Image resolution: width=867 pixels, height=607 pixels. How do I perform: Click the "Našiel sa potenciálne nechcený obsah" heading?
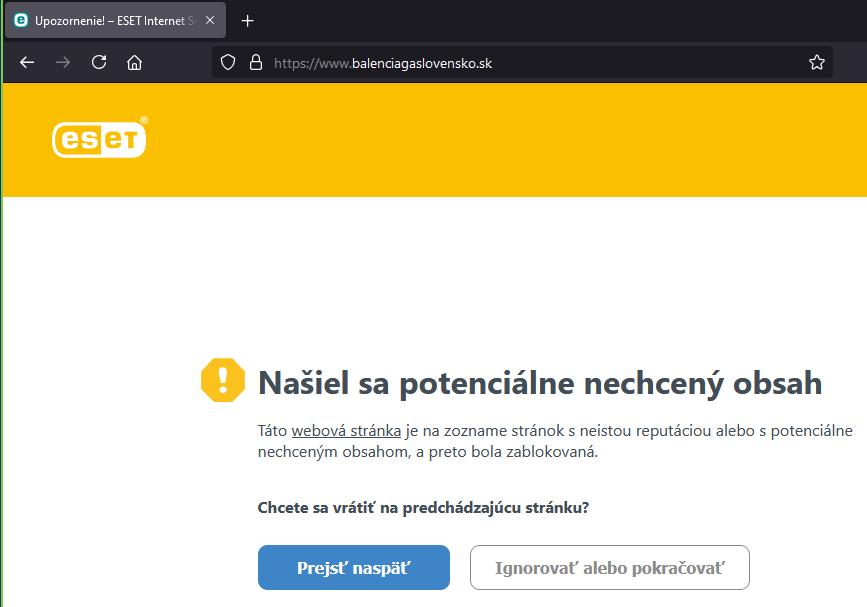[540, 383]
